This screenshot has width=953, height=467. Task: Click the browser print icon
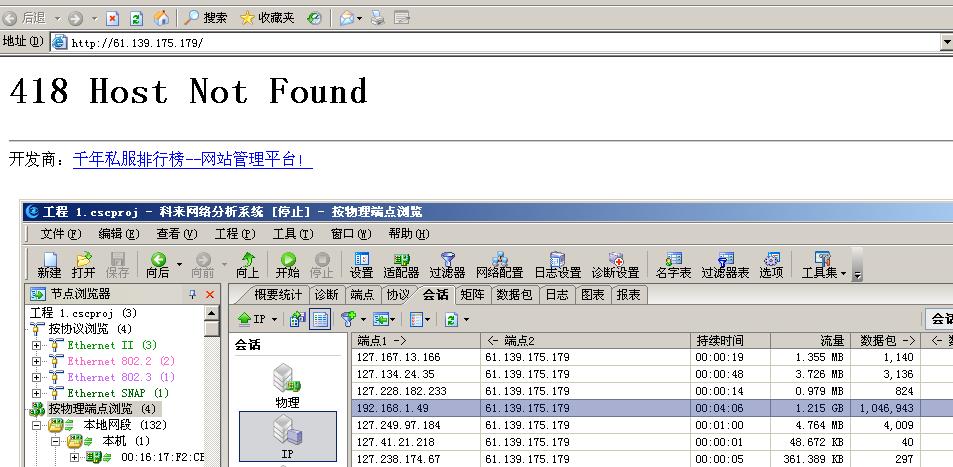click(378, 18)
